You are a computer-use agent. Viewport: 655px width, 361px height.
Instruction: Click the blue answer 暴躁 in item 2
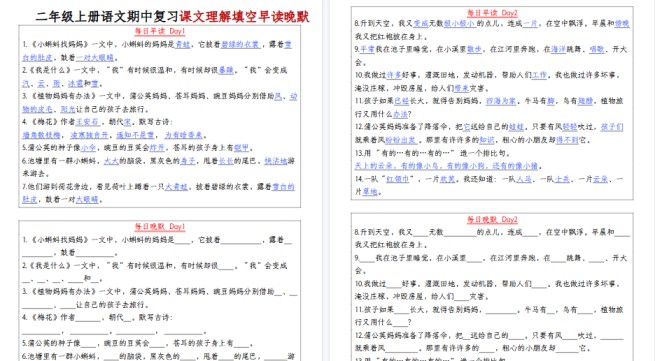point(226,70)
